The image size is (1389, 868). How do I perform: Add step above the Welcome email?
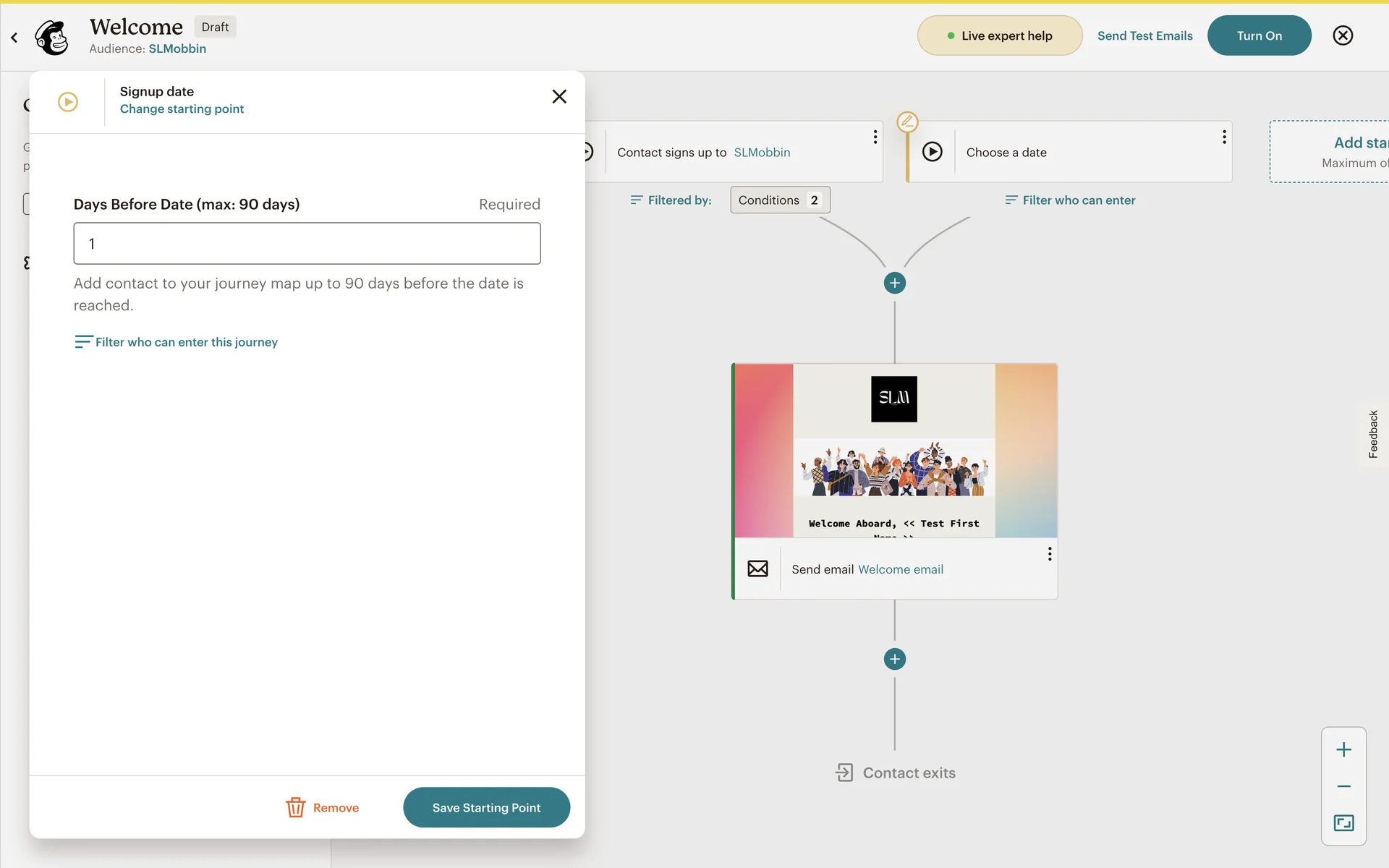tap(894, 283)
